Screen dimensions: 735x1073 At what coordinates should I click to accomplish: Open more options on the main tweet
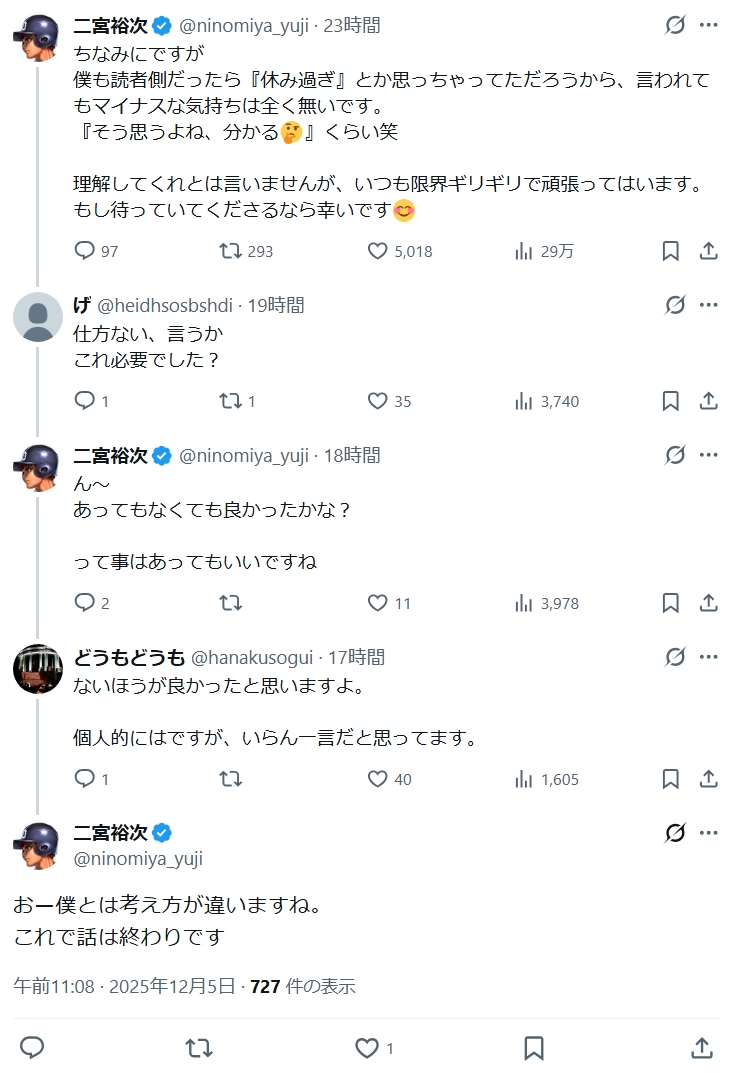(709, 833)
